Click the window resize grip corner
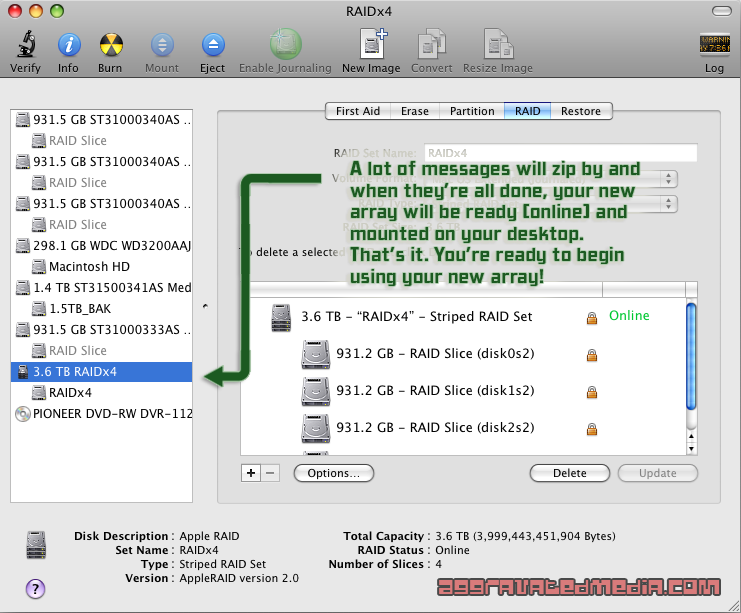 pyautogui.click(x=734, y=606)
